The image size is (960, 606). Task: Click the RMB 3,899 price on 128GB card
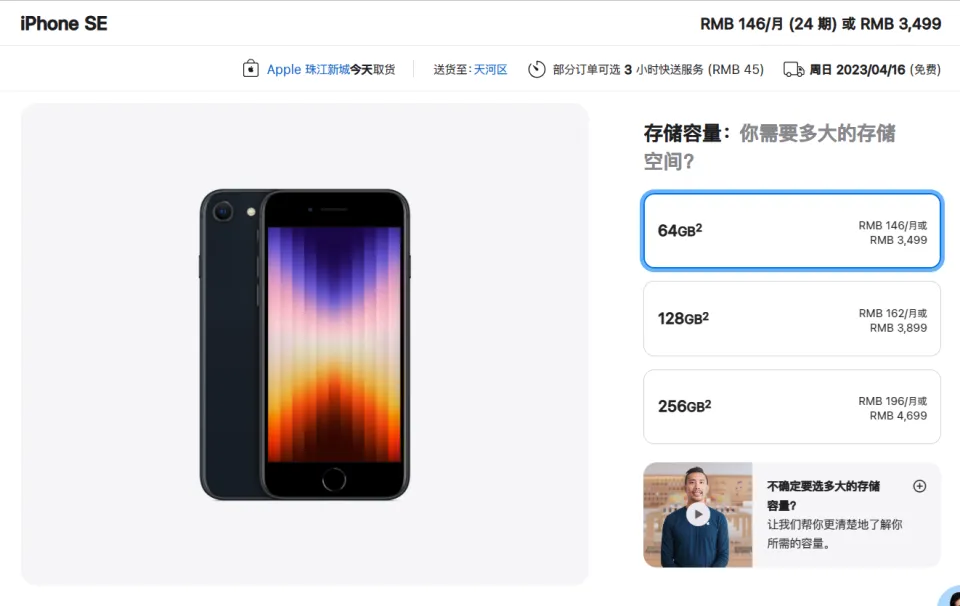tap(898, 328)
